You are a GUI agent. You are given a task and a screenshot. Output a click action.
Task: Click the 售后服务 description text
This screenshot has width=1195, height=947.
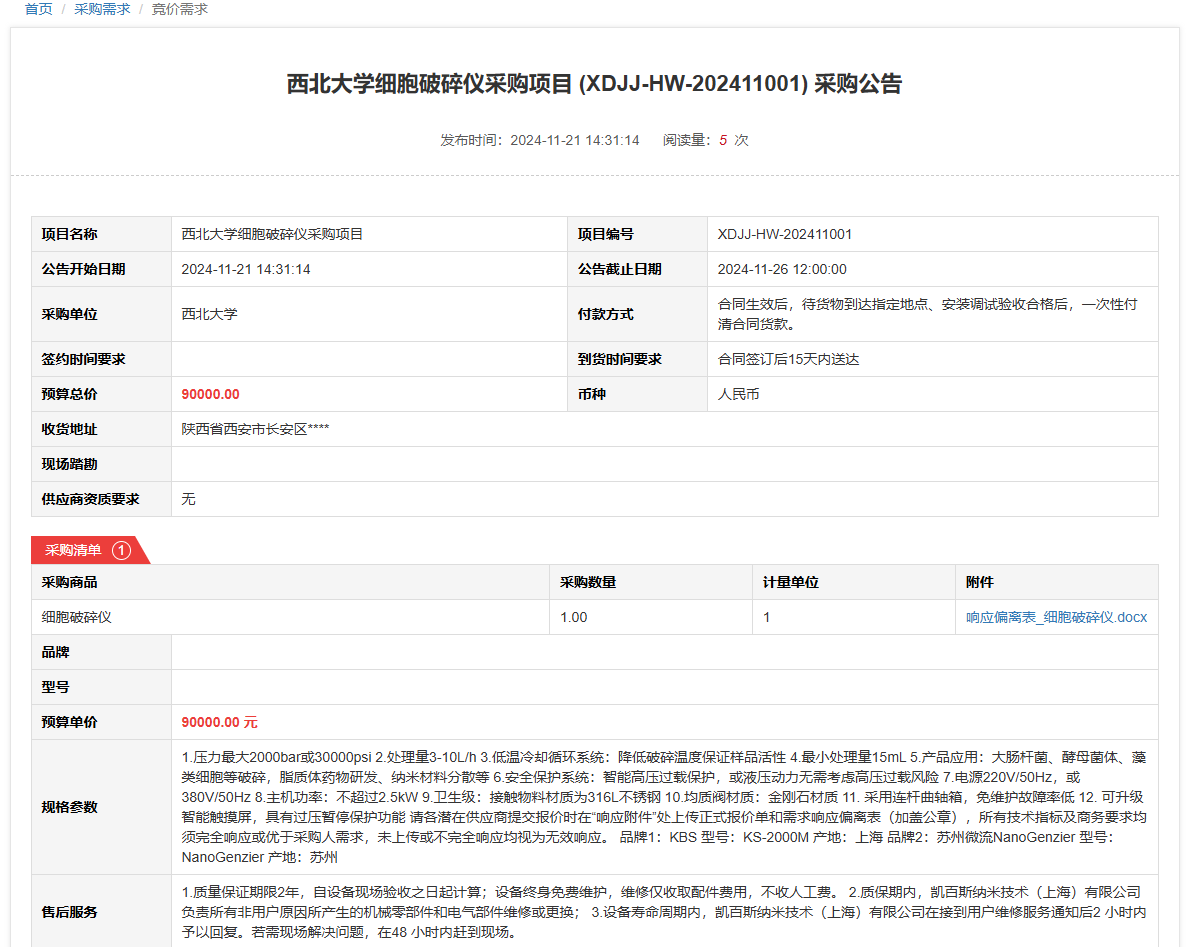click(x=661, y=912)
